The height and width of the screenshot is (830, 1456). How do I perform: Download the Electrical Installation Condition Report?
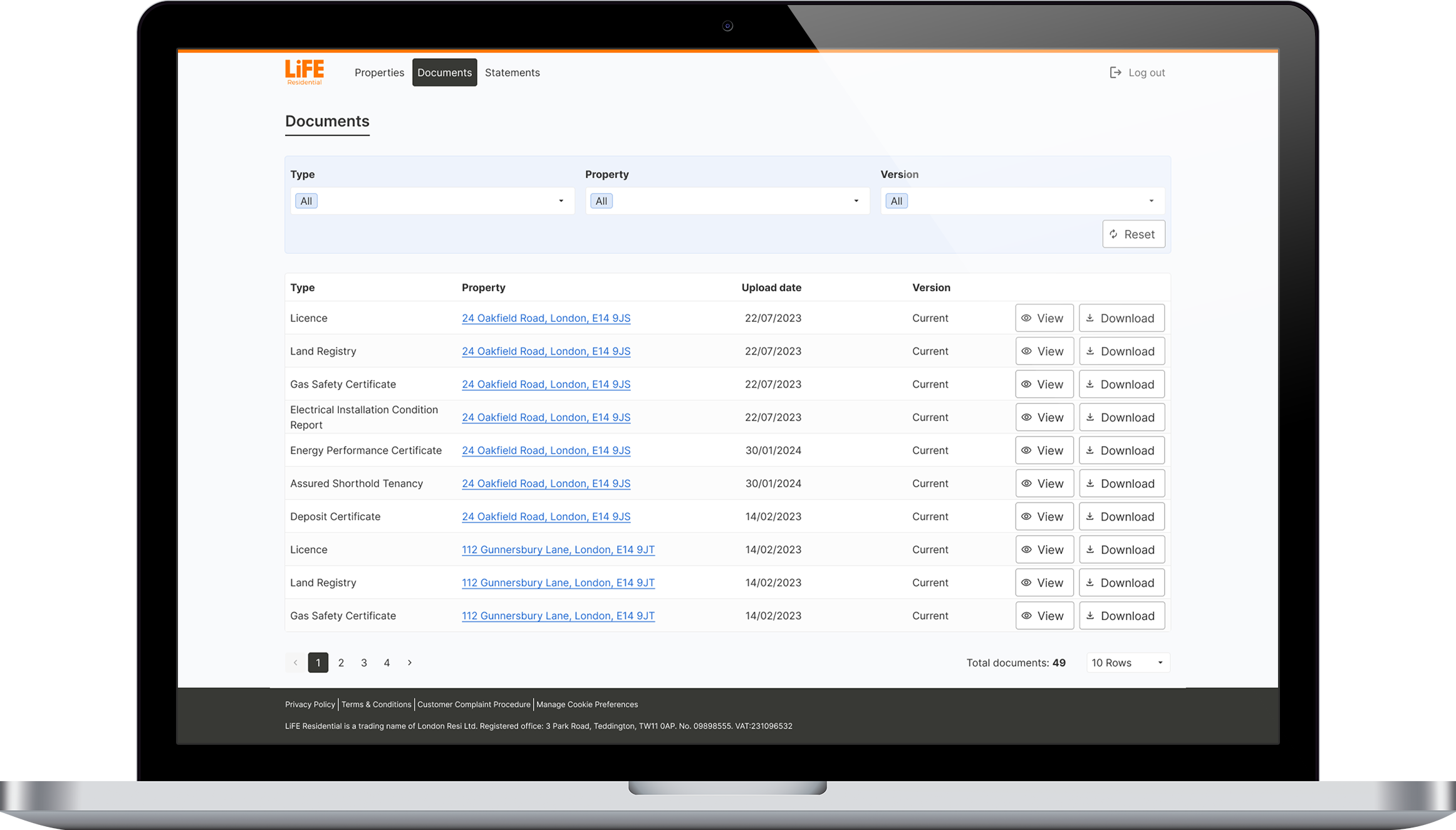[x=1121, y=418]
